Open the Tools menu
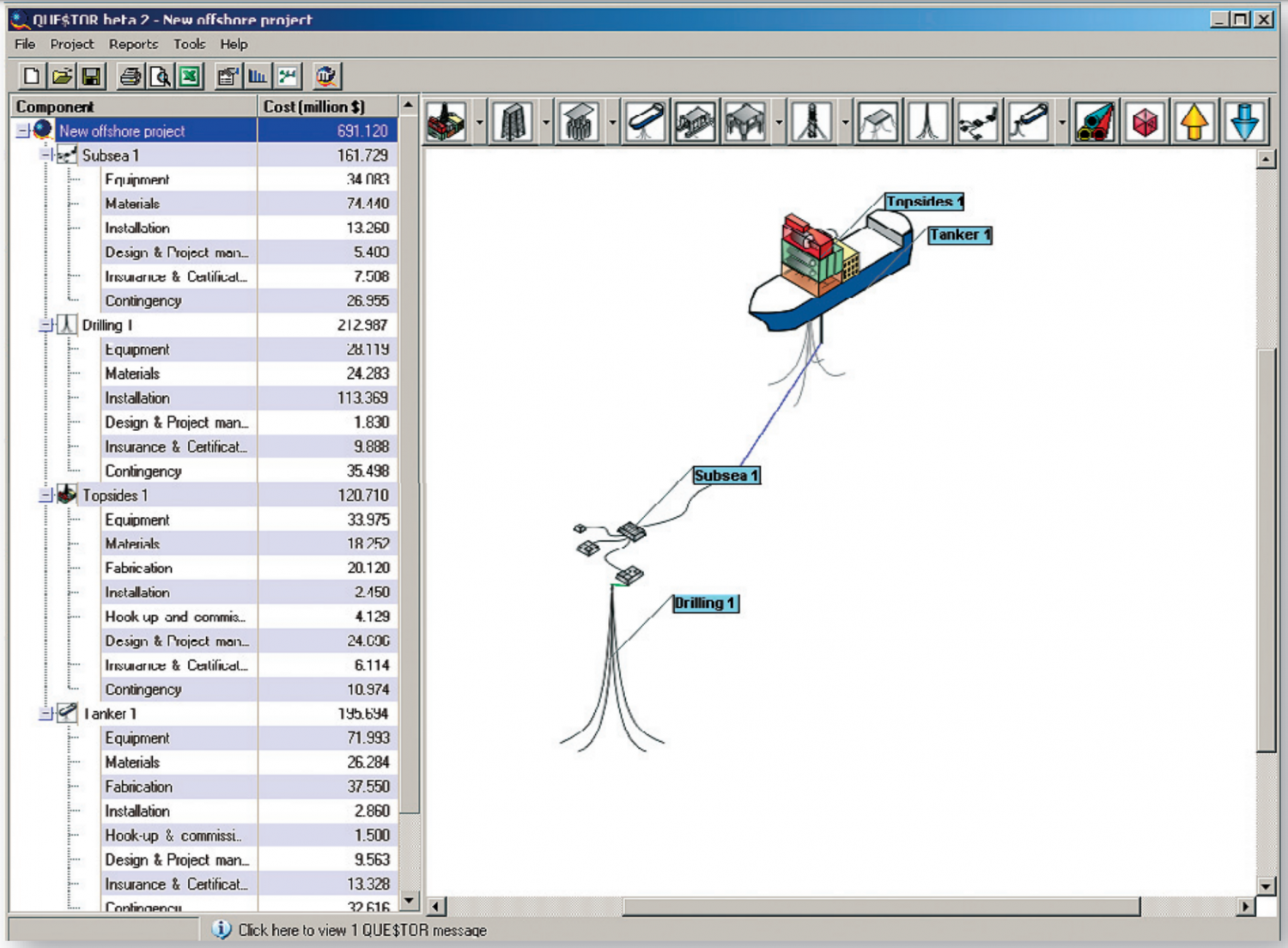The width and height of the screenshot is (1288, 948). coord(189,44)
